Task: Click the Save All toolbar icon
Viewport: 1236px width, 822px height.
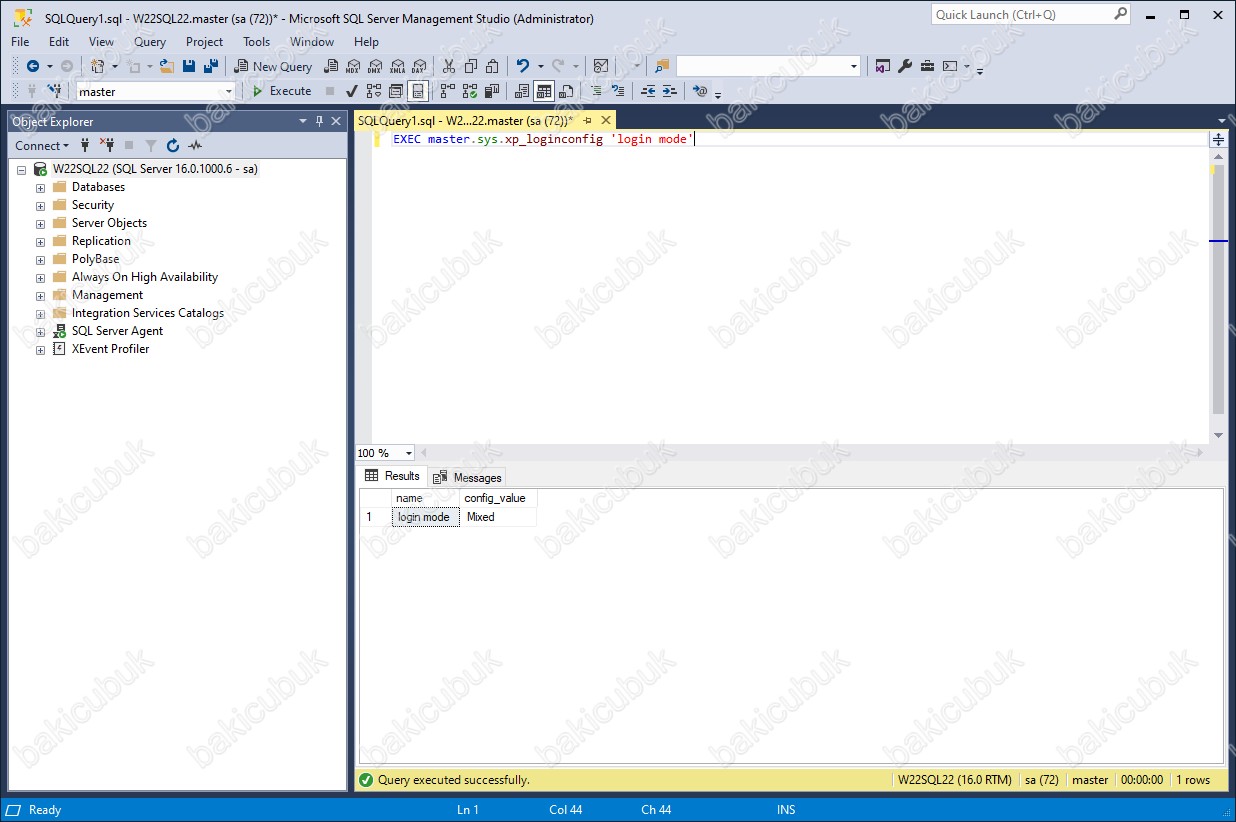Action: [211, 66]
